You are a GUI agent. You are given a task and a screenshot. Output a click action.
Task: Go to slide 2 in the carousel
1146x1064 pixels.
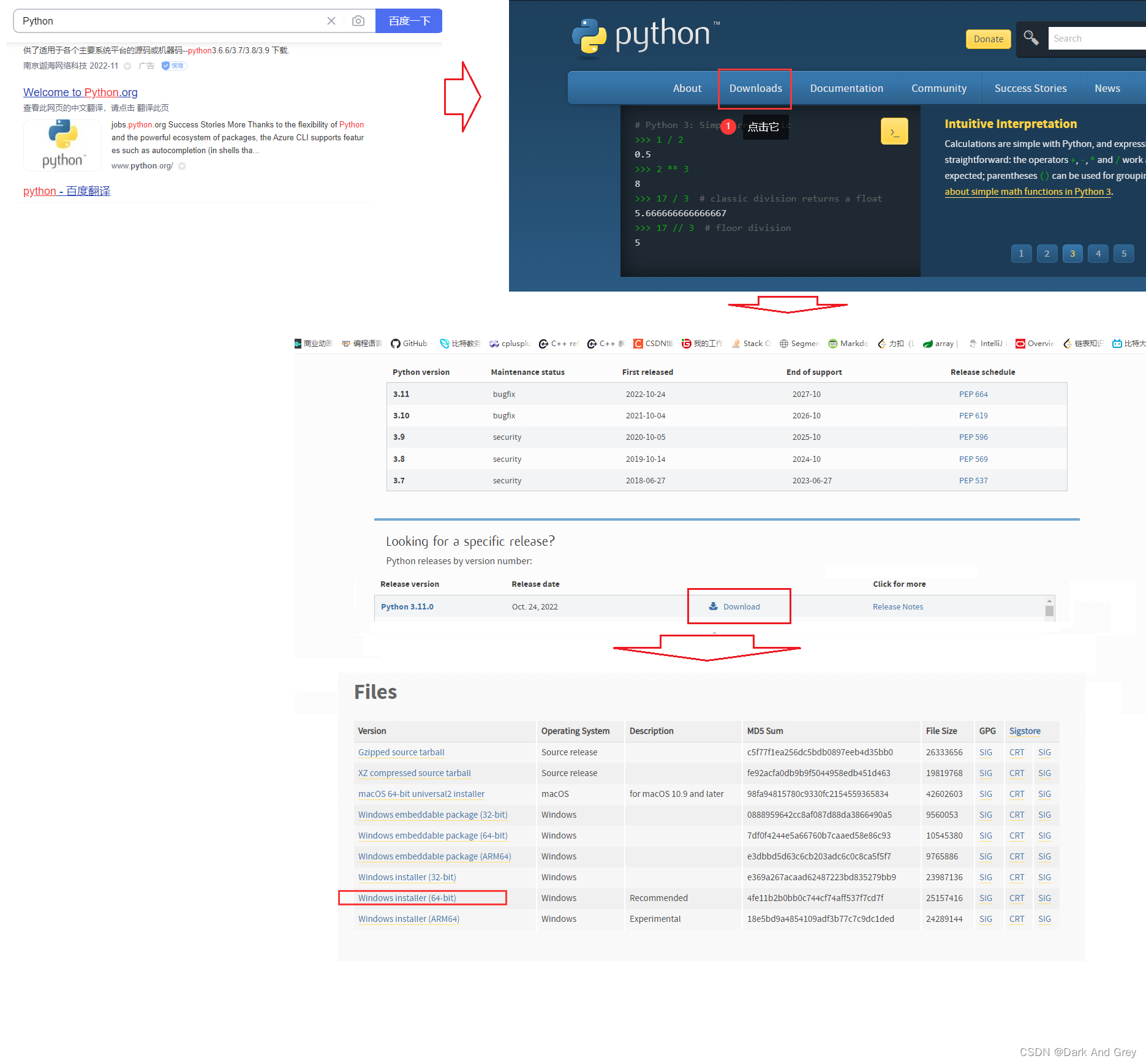click(x=1047, y=253)
